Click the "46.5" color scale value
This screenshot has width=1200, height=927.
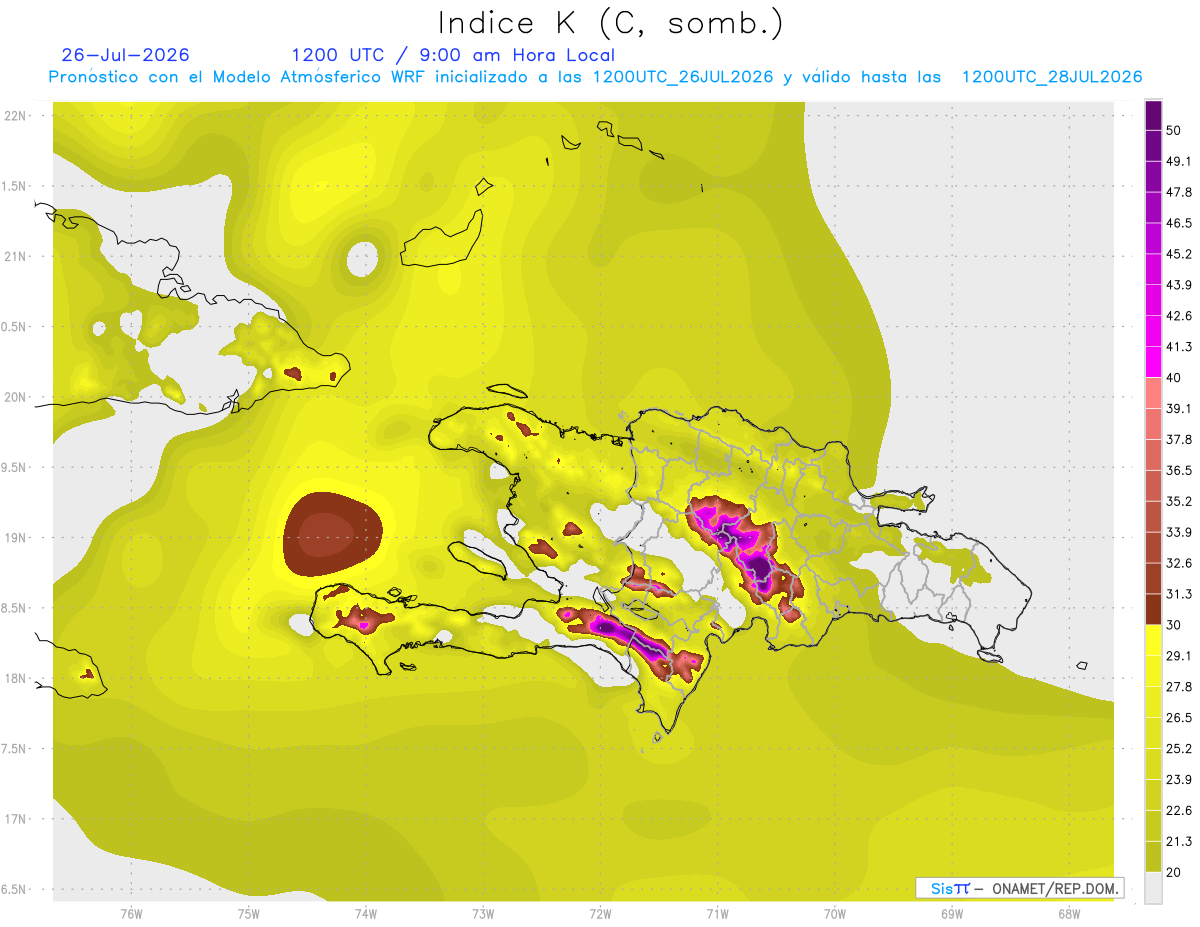(1180, 223)
